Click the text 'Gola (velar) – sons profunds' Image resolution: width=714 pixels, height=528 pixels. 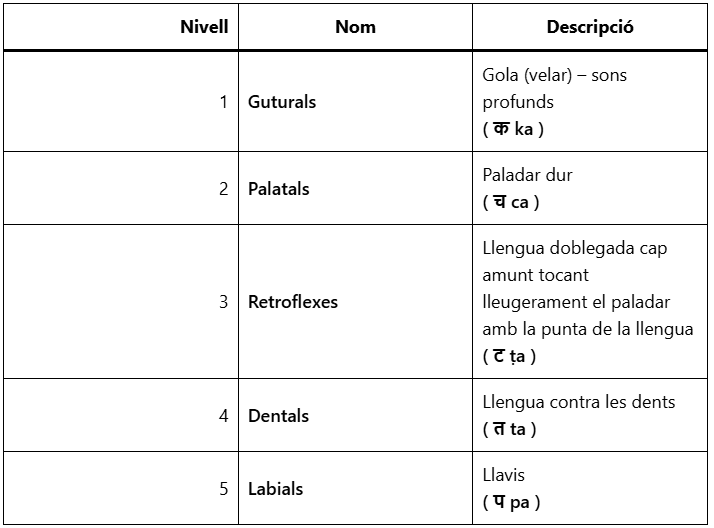coord(554,88)
